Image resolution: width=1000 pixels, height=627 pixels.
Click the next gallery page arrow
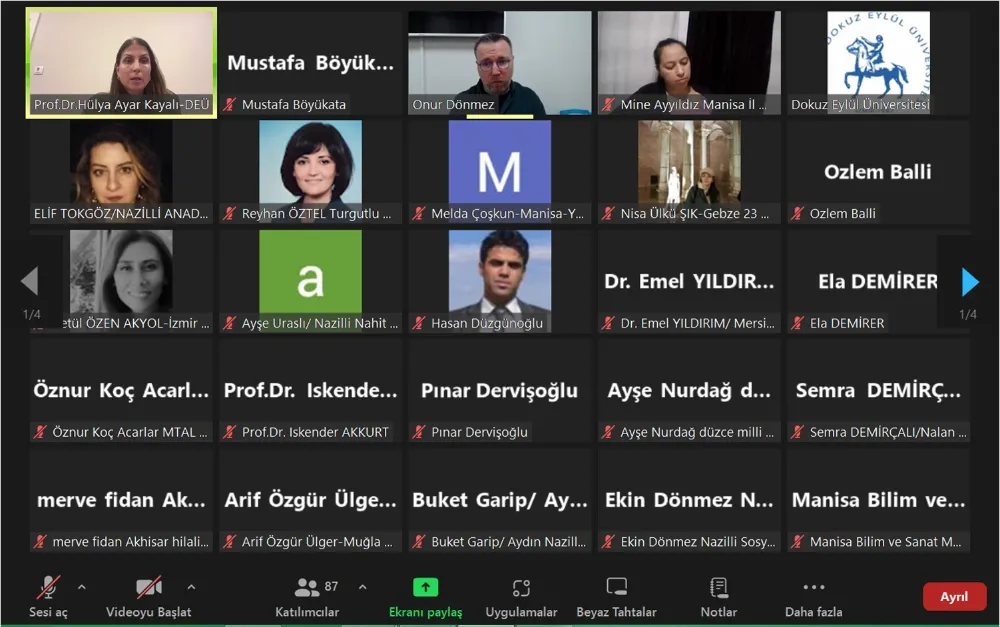coord(967,281)
